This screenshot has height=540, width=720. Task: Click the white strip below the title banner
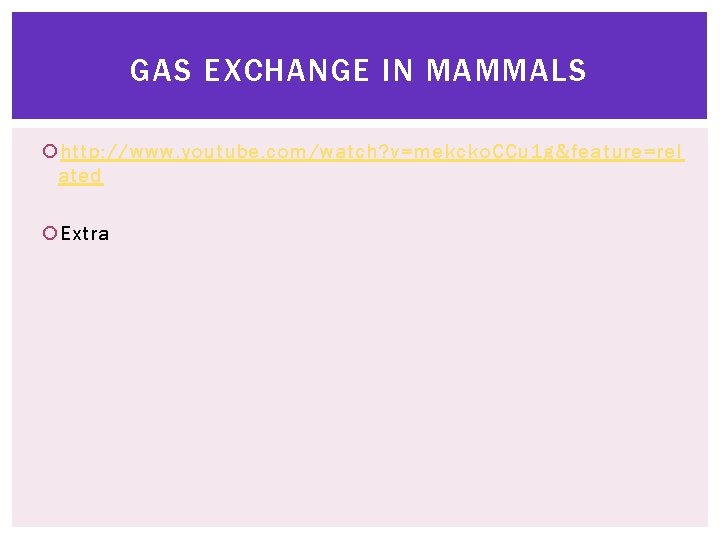pyautogui.click(x=360, y=124)
